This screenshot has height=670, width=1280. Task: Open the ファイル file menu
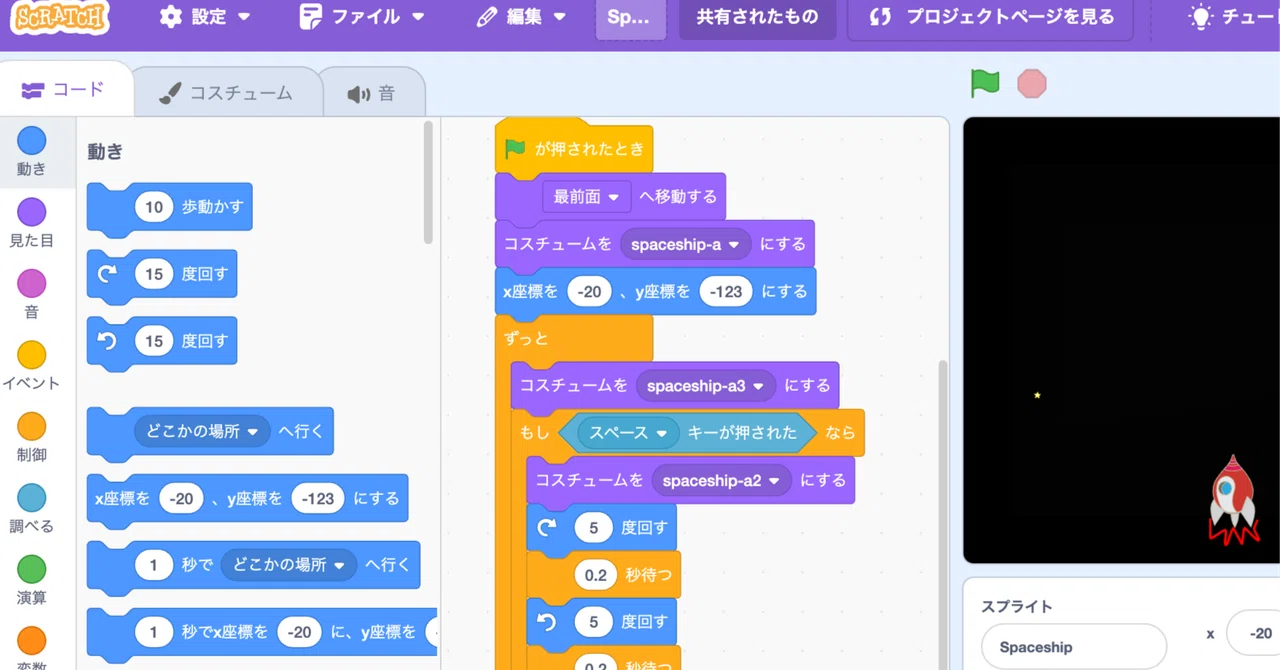click(362, 17)
